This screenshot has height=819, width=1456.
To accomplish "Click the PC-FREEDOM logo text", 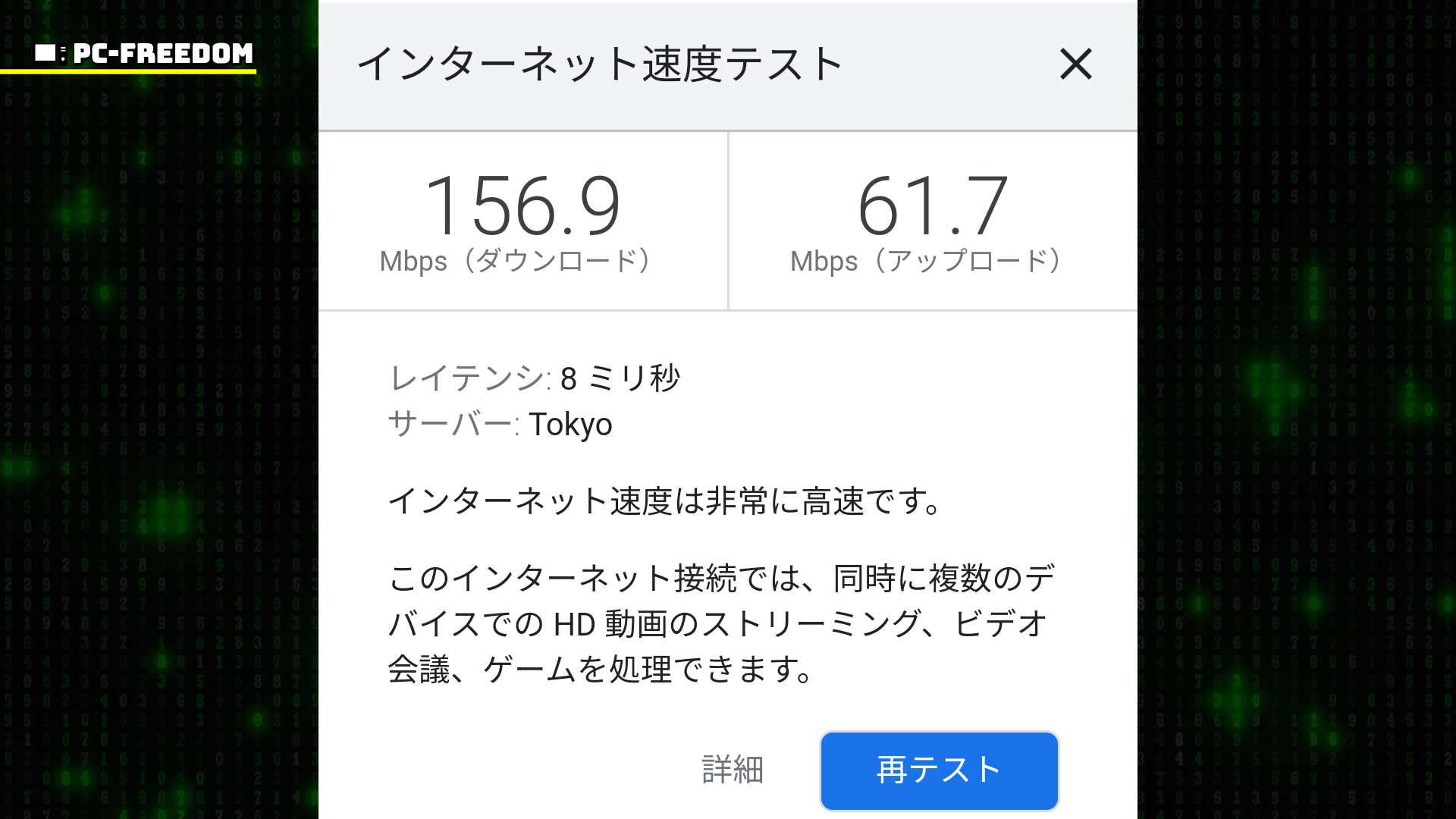I will (x=163, y=53).
